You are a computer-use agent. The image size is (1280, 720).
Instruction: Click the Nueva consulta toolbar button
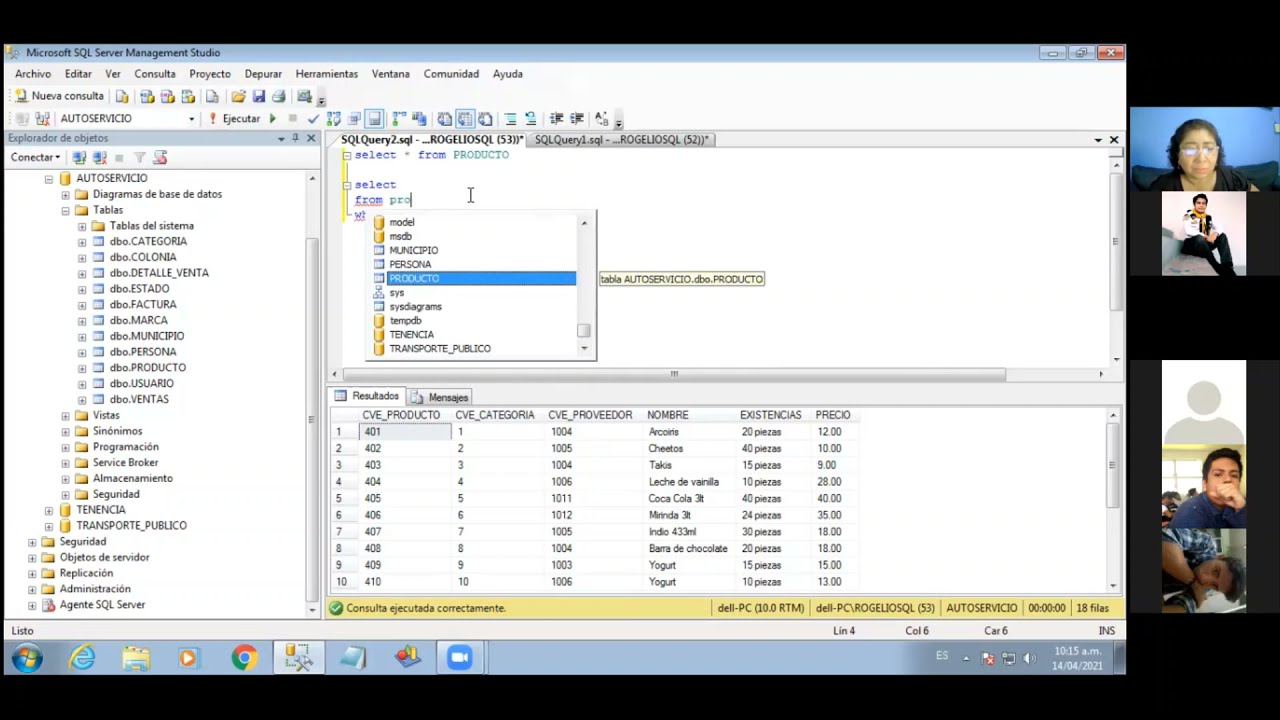(59, 96)
